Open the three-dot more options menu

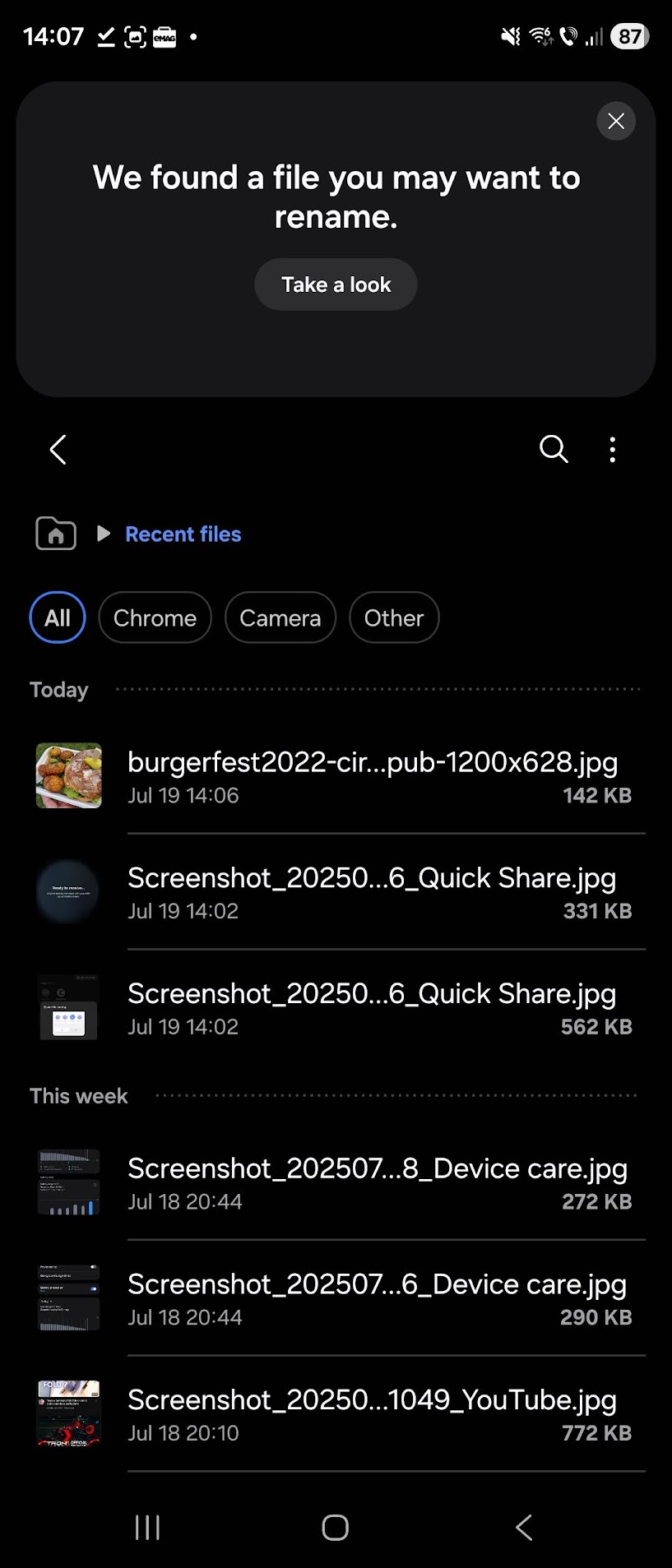(x=612, y=450)
